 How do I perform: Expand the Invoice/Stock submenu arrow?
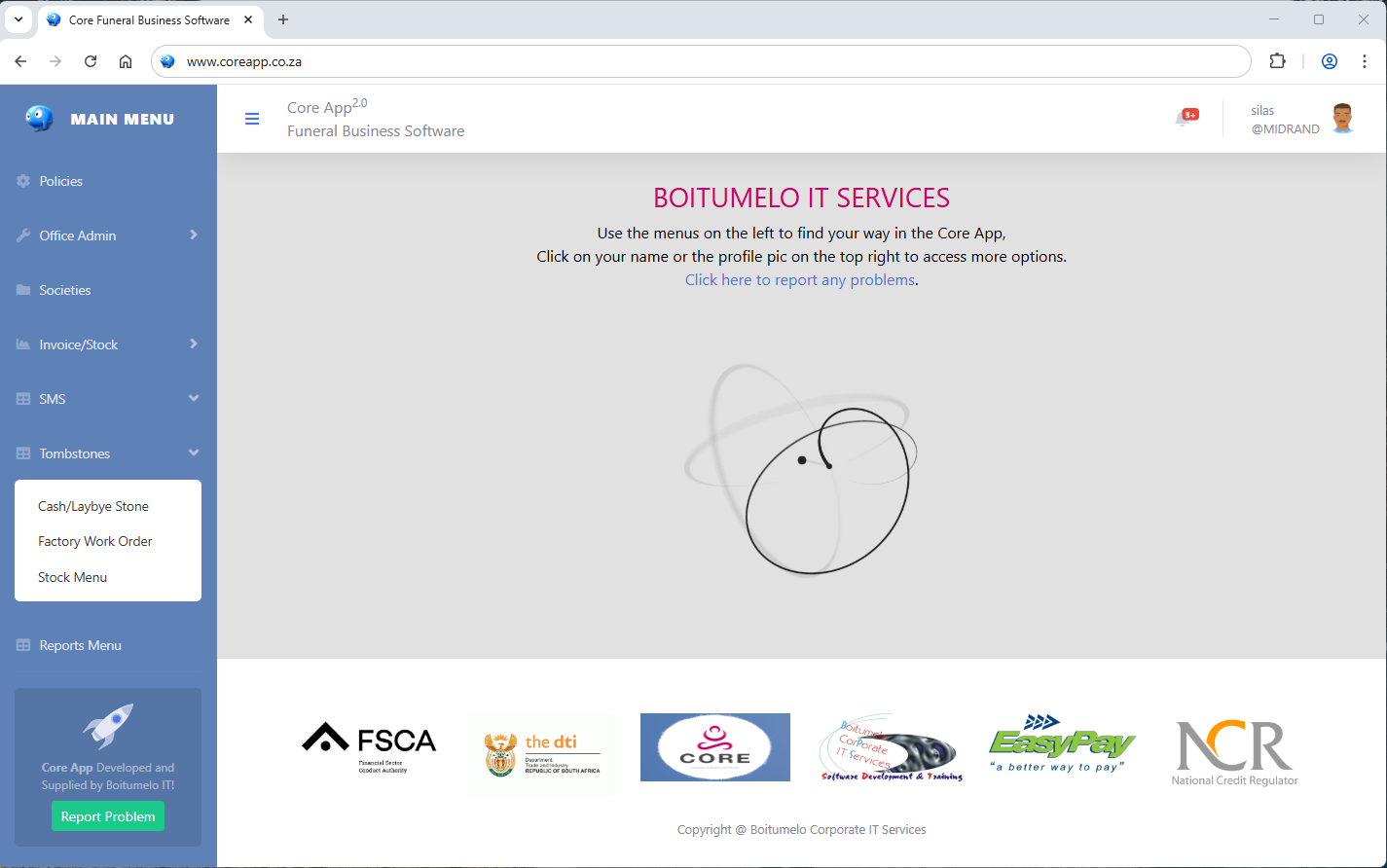tap(193, 344)
